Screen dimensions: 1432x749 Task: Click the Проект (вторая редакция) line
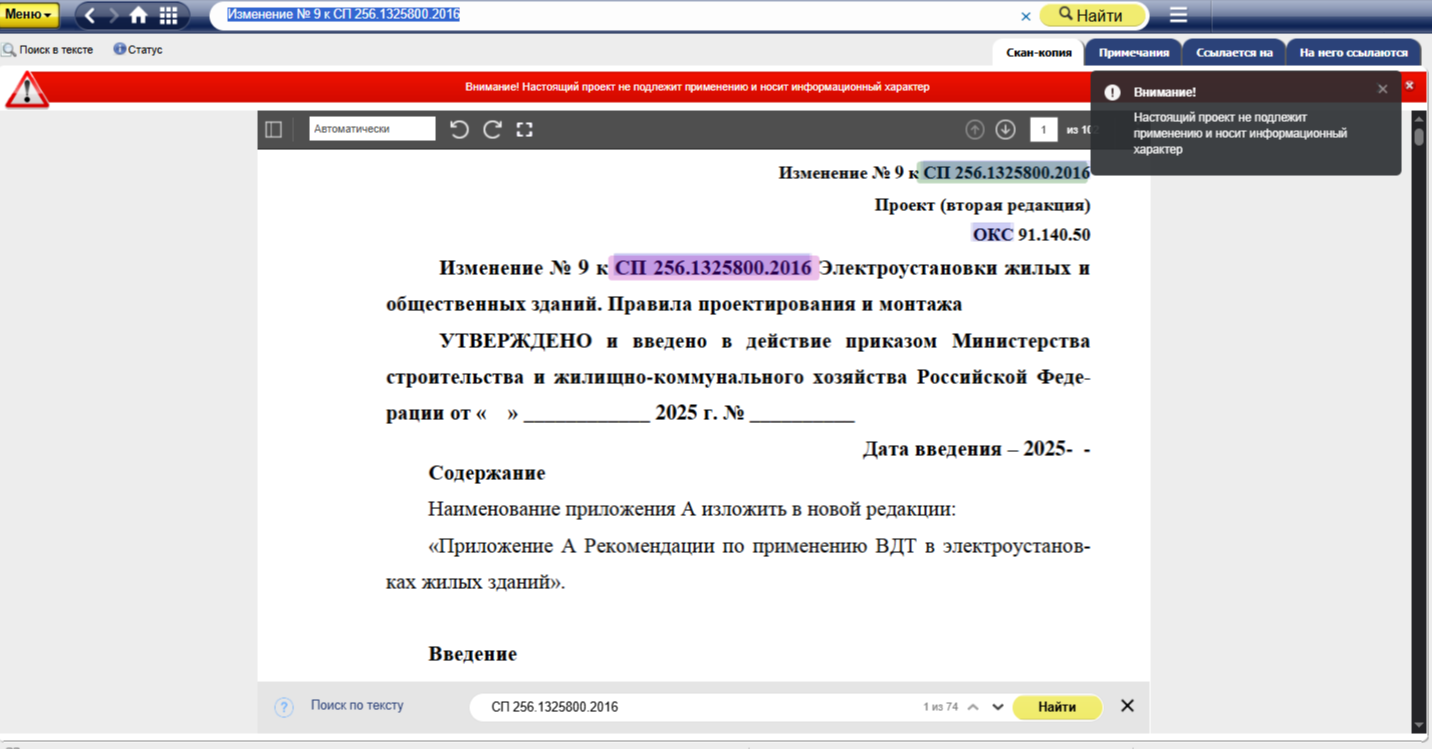click(x=982, y=205)
